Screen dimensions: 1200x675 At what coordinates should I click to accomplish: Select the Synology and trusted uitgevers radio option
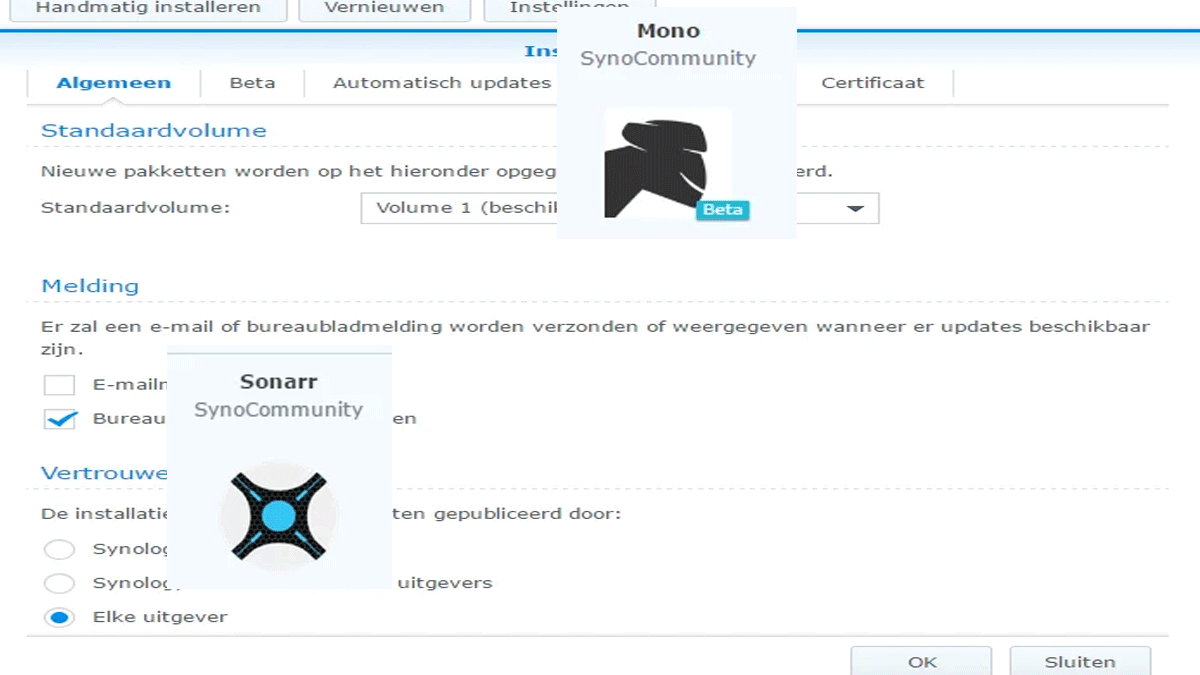point(60,583)
